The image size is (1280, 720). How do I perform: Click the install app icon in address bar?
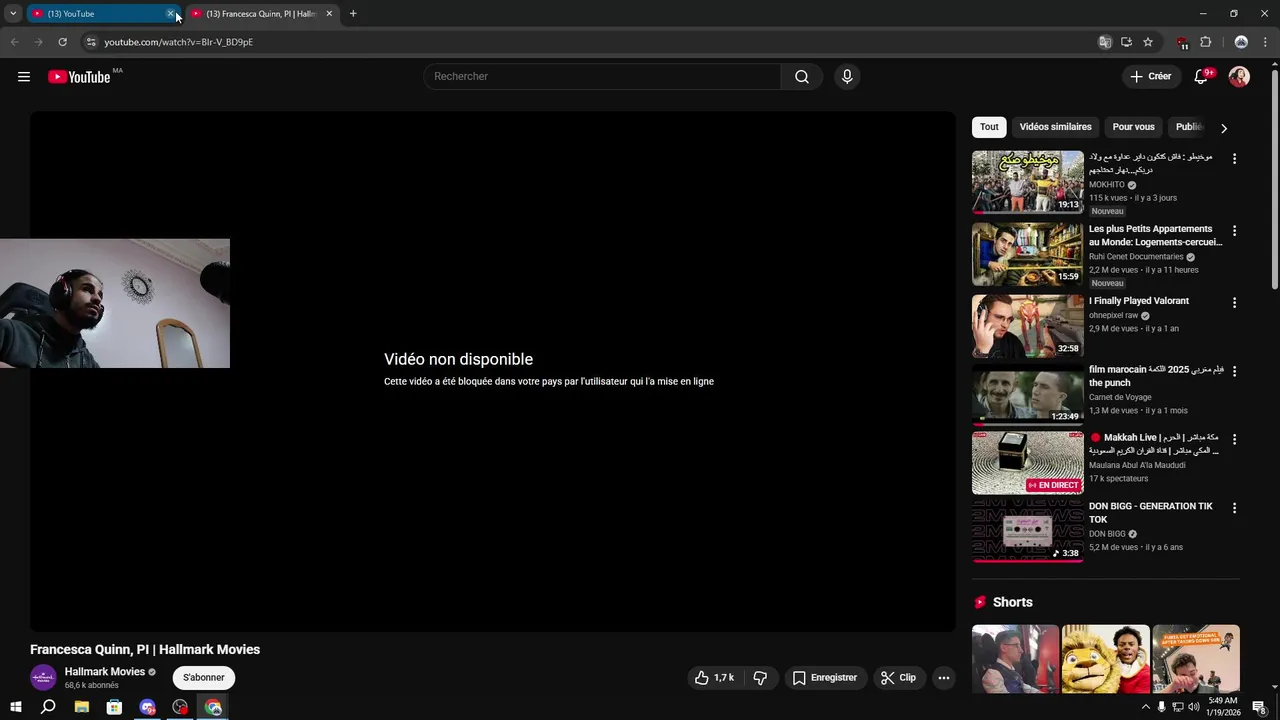point(1126,42)
